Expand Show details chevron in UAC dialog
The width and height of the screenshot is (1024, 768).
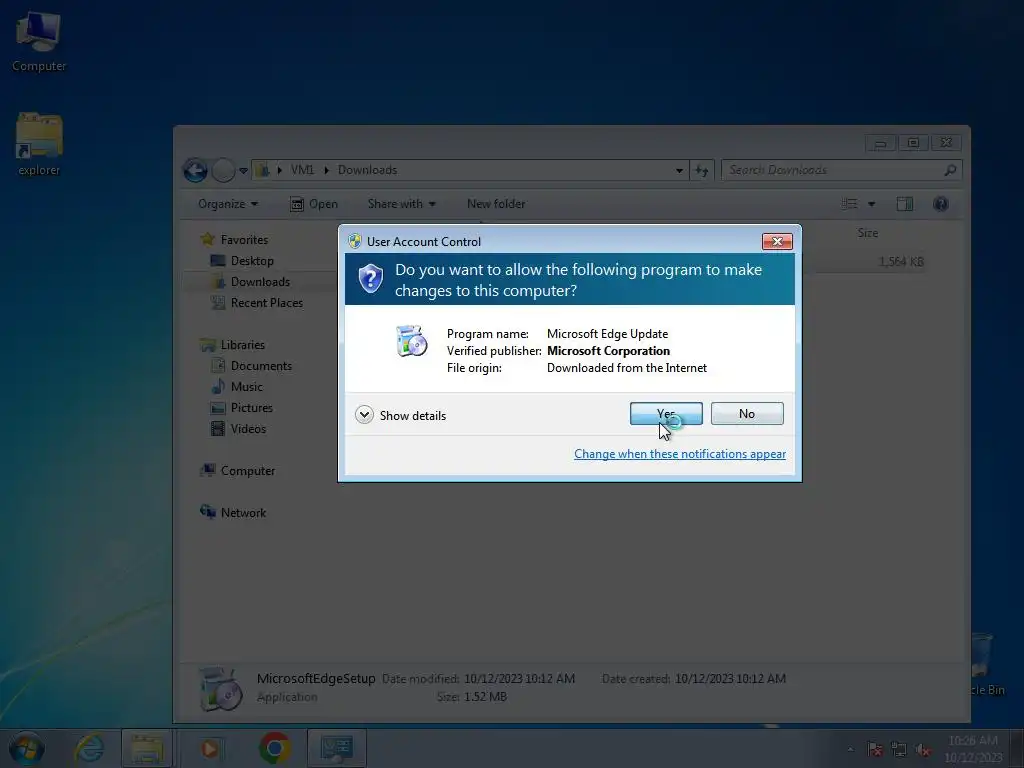click(364, 415)
